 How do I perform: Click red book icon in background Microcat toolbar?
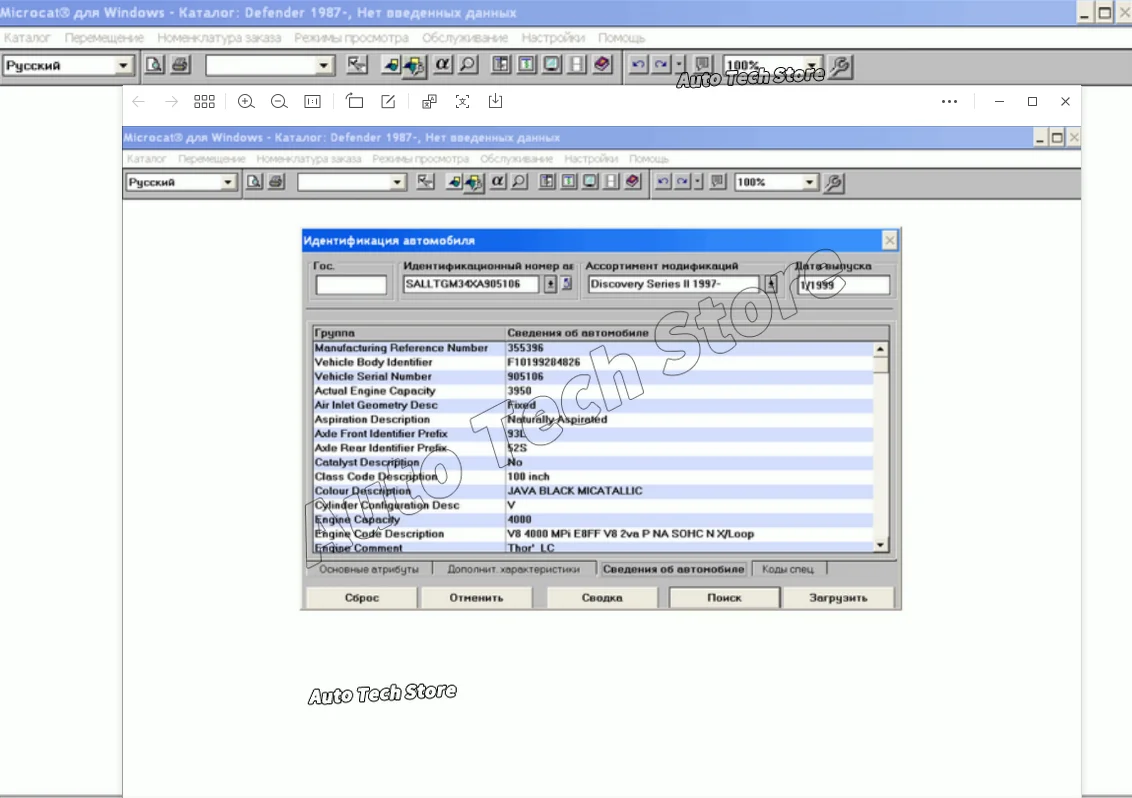click(602, 65)
